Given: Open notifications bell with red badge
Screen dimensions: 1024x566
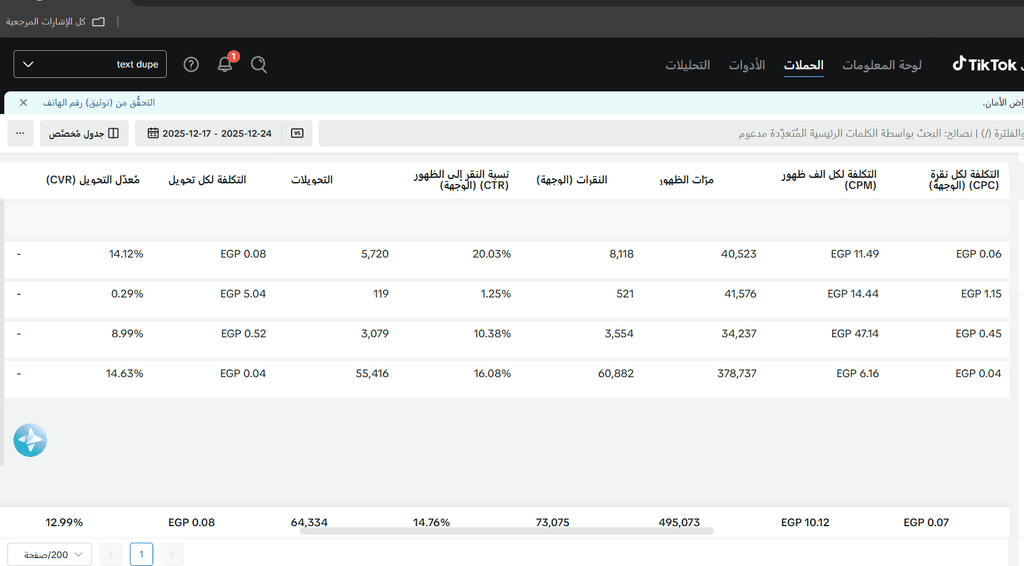Looking at the screenshot, I should click(x=226, y=63).
